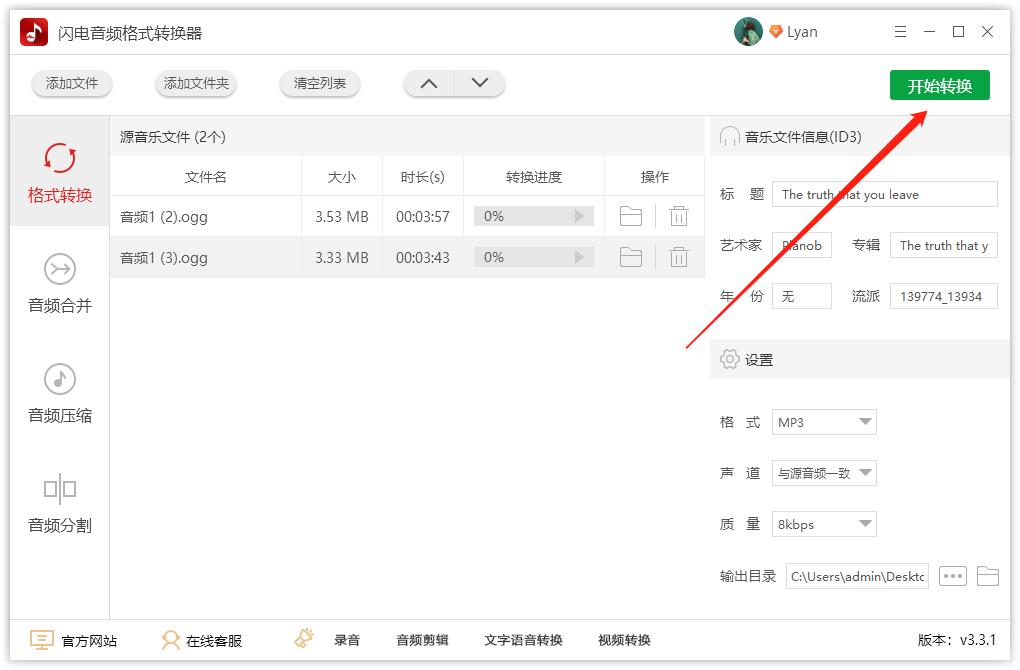
Task: Open the hamburger menu near the title bar
Action: pyautogui.click(x=899, y=31)
